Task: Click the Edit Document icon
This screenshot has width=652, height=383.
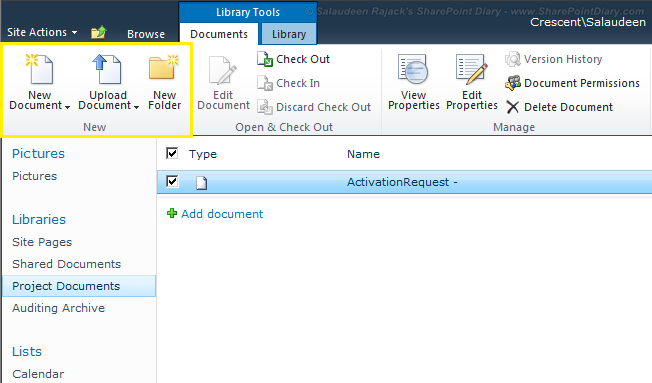Action: [223, 71]
